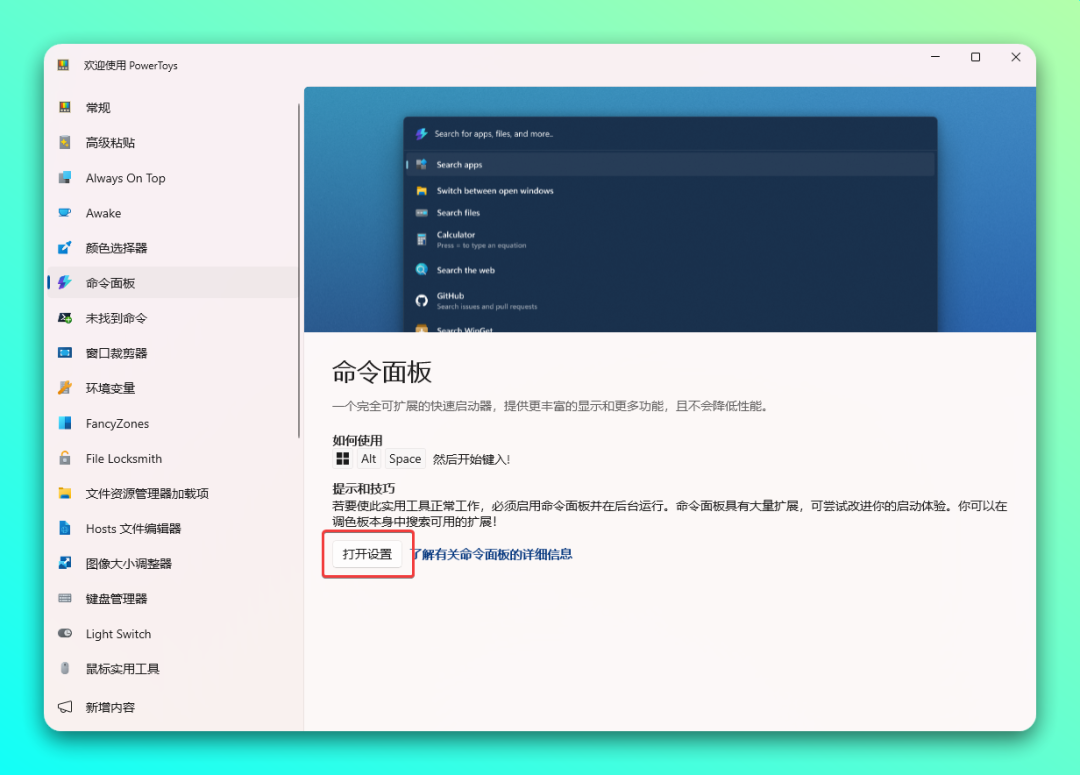
Task: Click the 打开设置 button
Action: [x=367, y=554]
